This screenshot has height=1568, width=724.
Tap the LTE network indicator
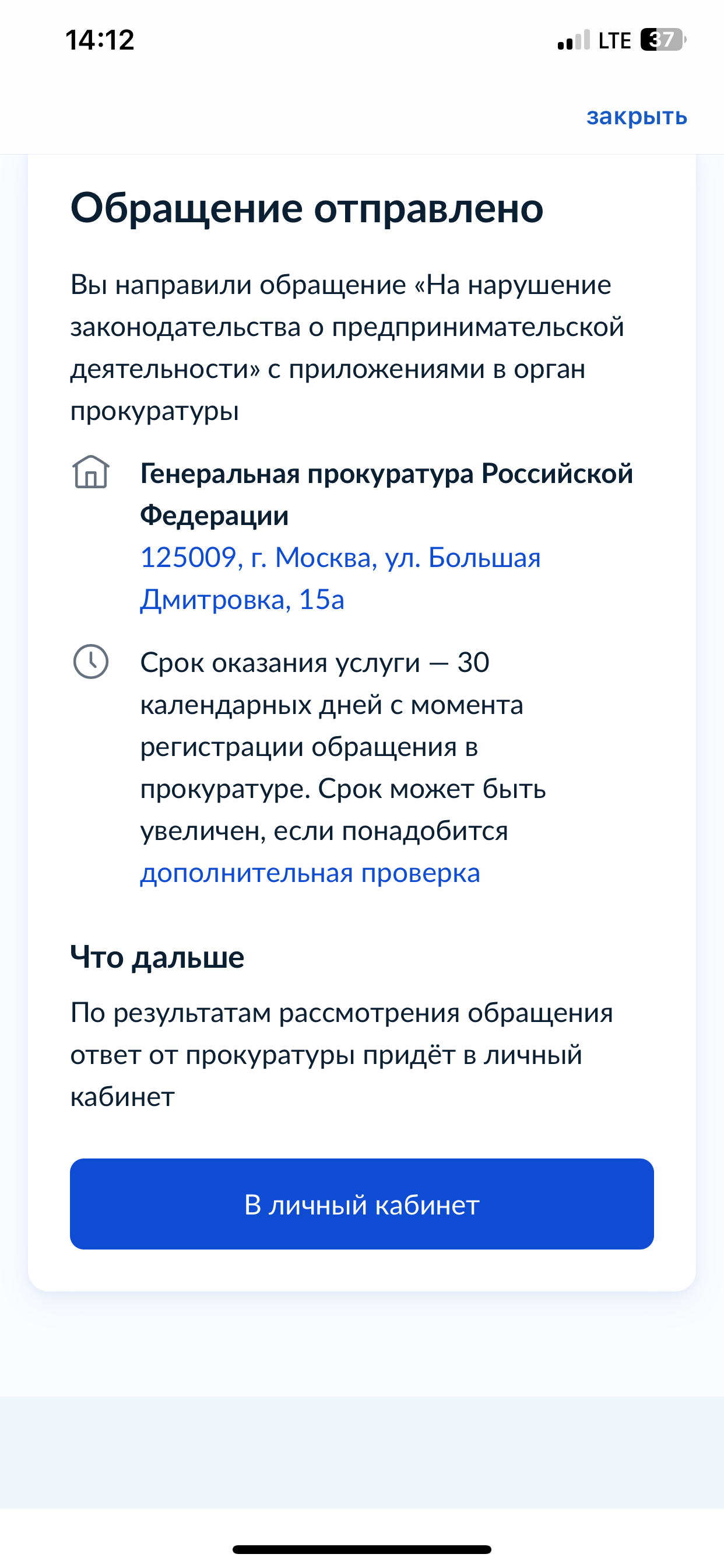point(614,41)
